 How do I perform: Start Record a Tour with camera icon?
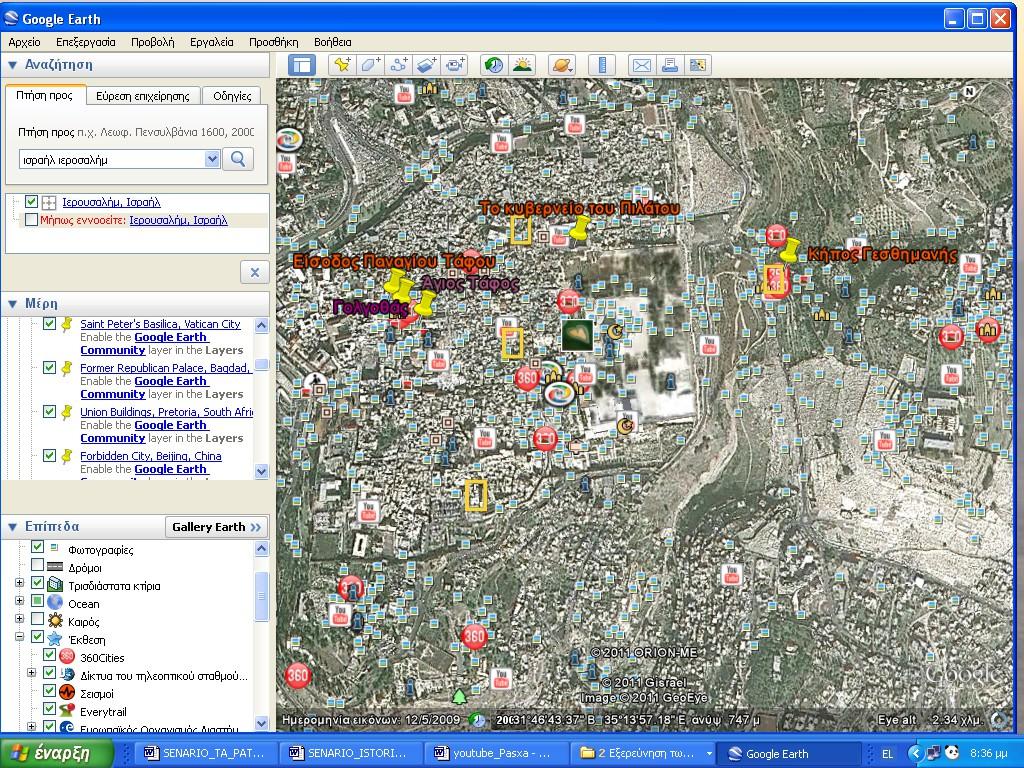(455, 65)
